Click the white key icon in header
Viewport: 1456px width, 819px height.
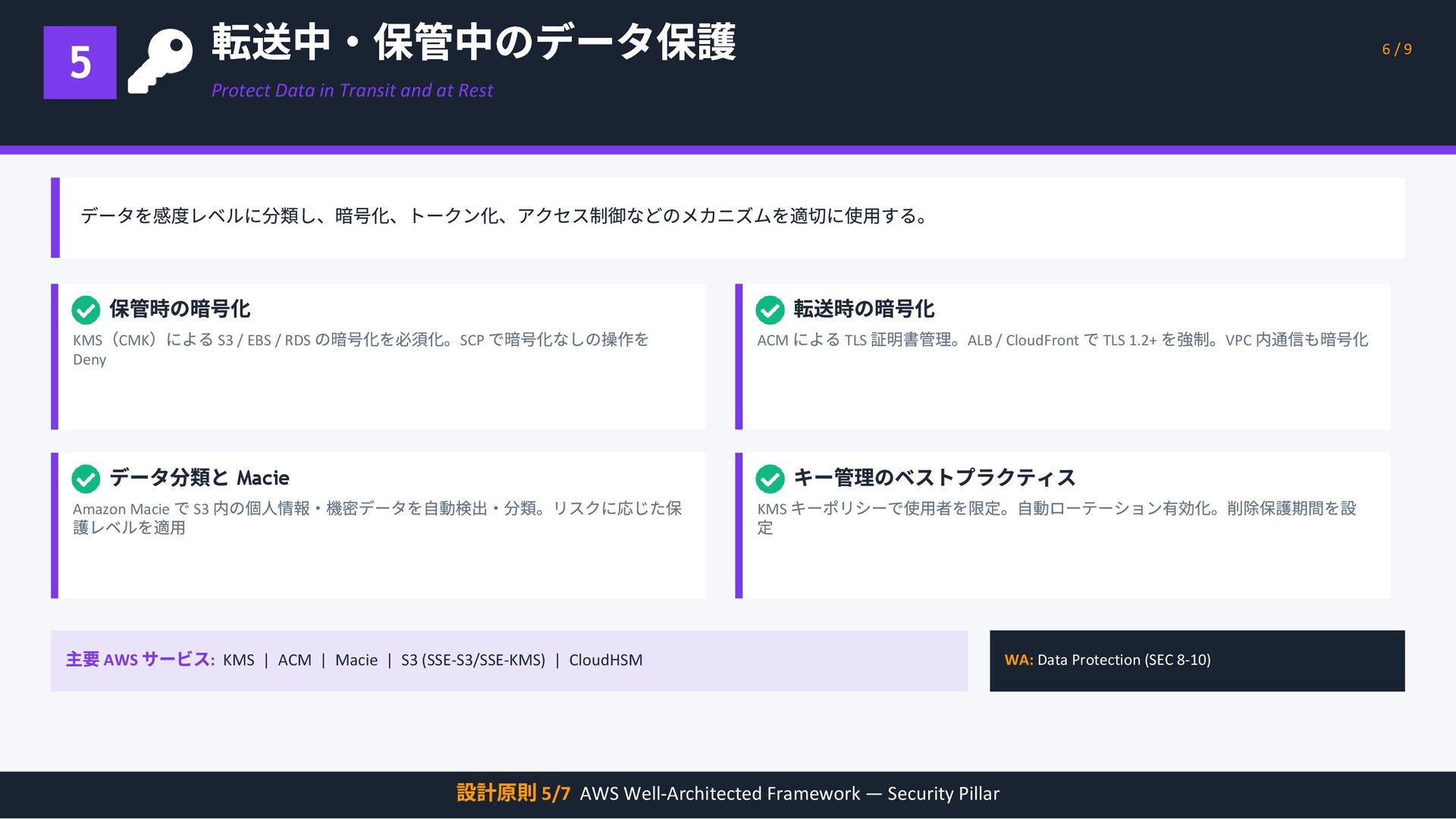point(160,62)
